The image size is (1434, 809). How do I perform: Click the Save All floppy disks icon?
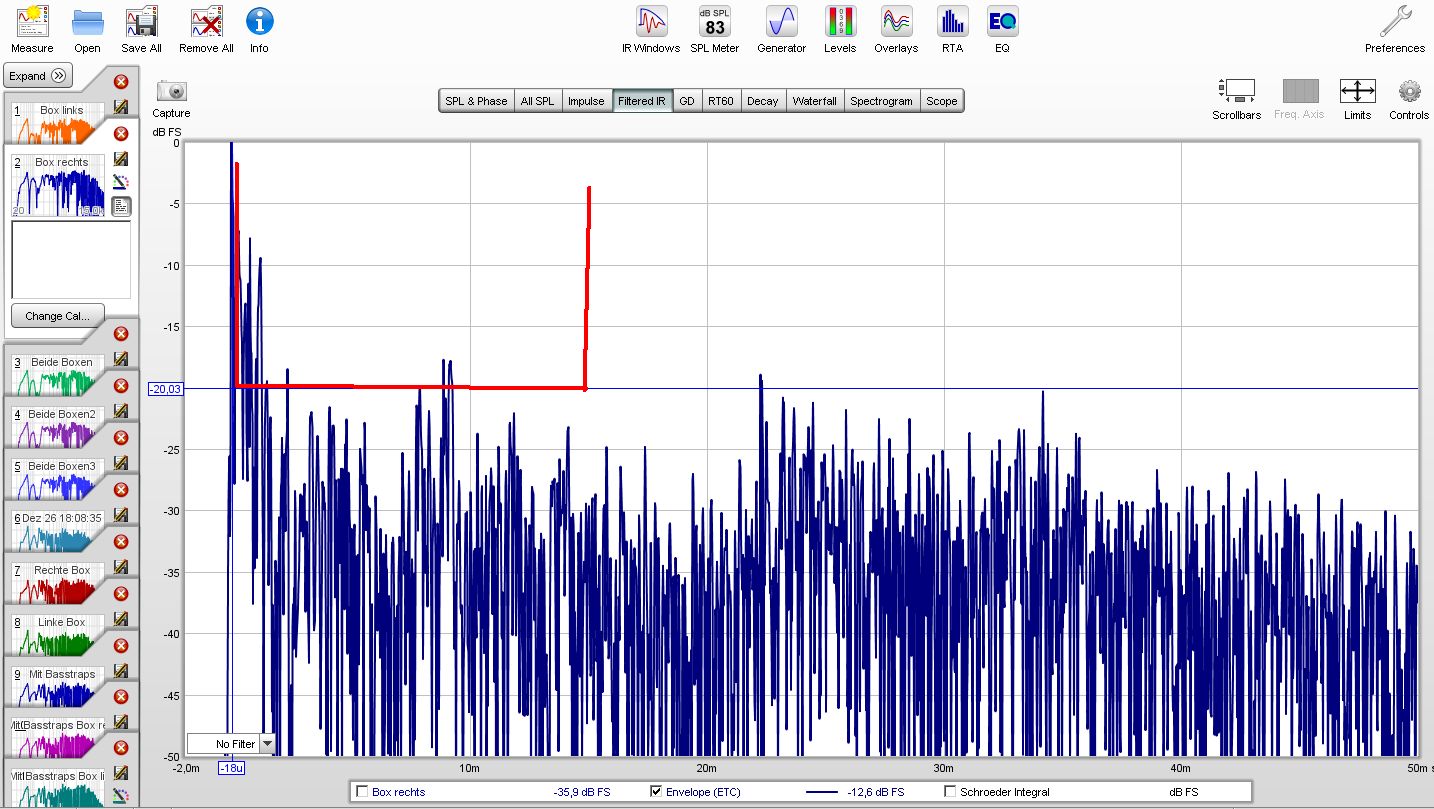[141, 21]
